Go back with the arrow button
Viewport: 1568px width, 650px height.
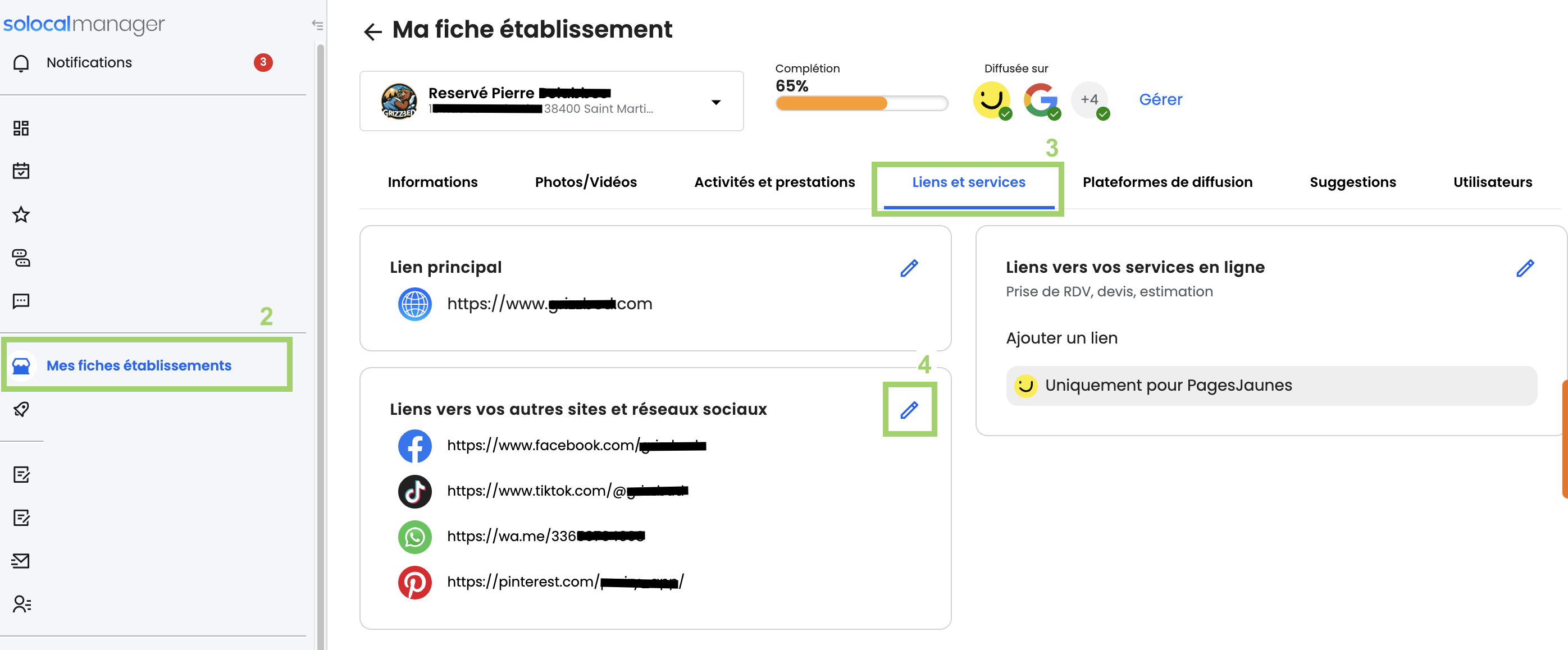tap(372, 31)
